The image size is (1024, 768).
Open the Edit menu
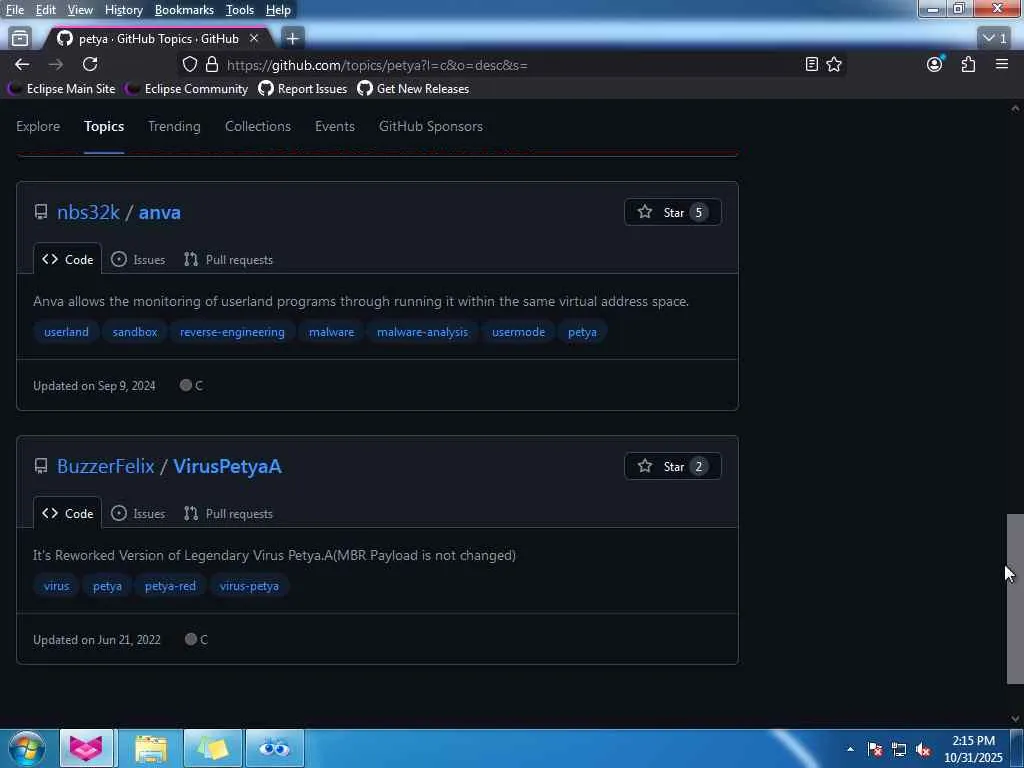[x=45, y=10]
